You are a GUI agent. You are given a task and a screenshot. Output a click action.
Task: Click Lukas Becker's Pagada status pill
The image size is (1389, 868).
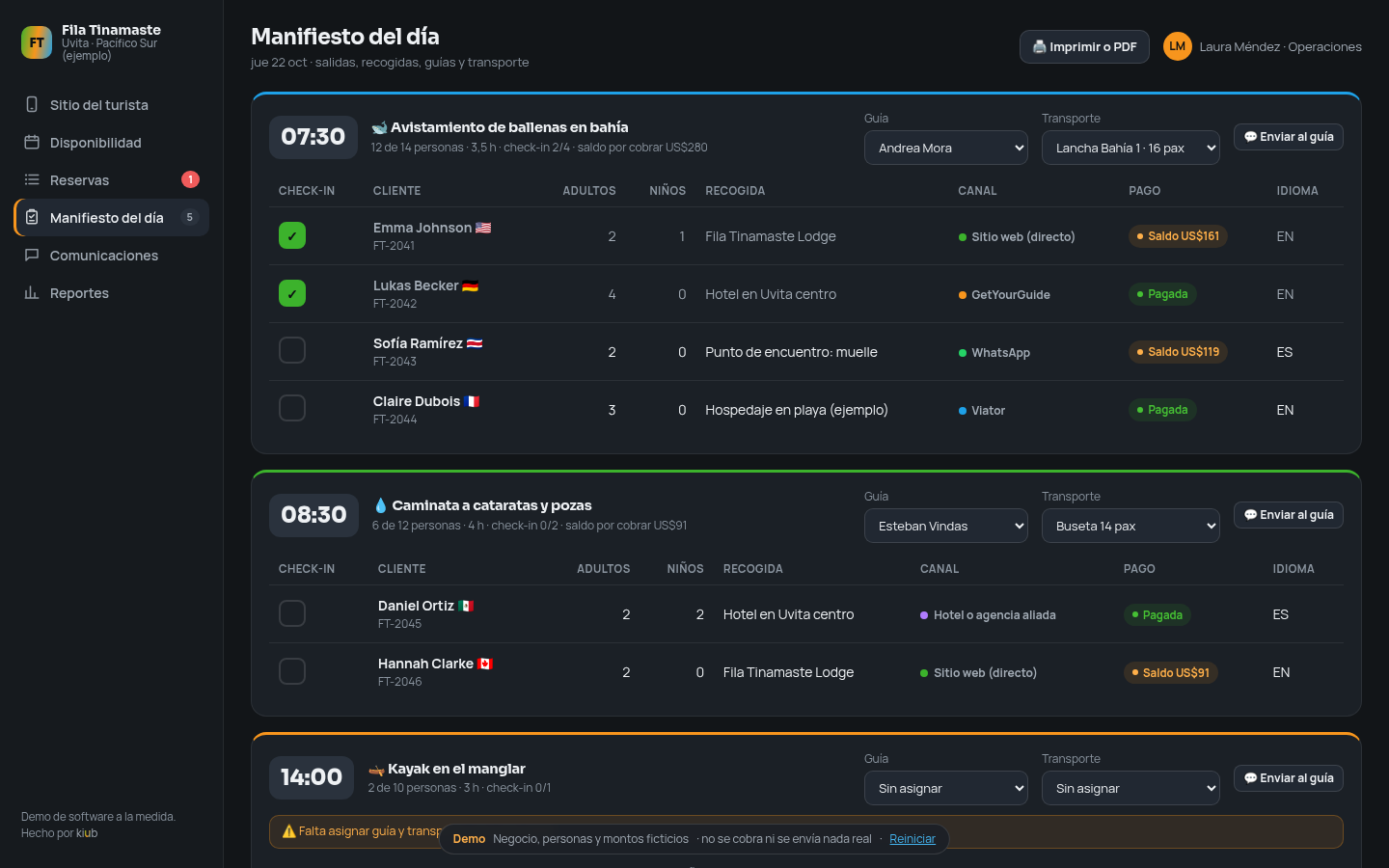(1162, 294)
